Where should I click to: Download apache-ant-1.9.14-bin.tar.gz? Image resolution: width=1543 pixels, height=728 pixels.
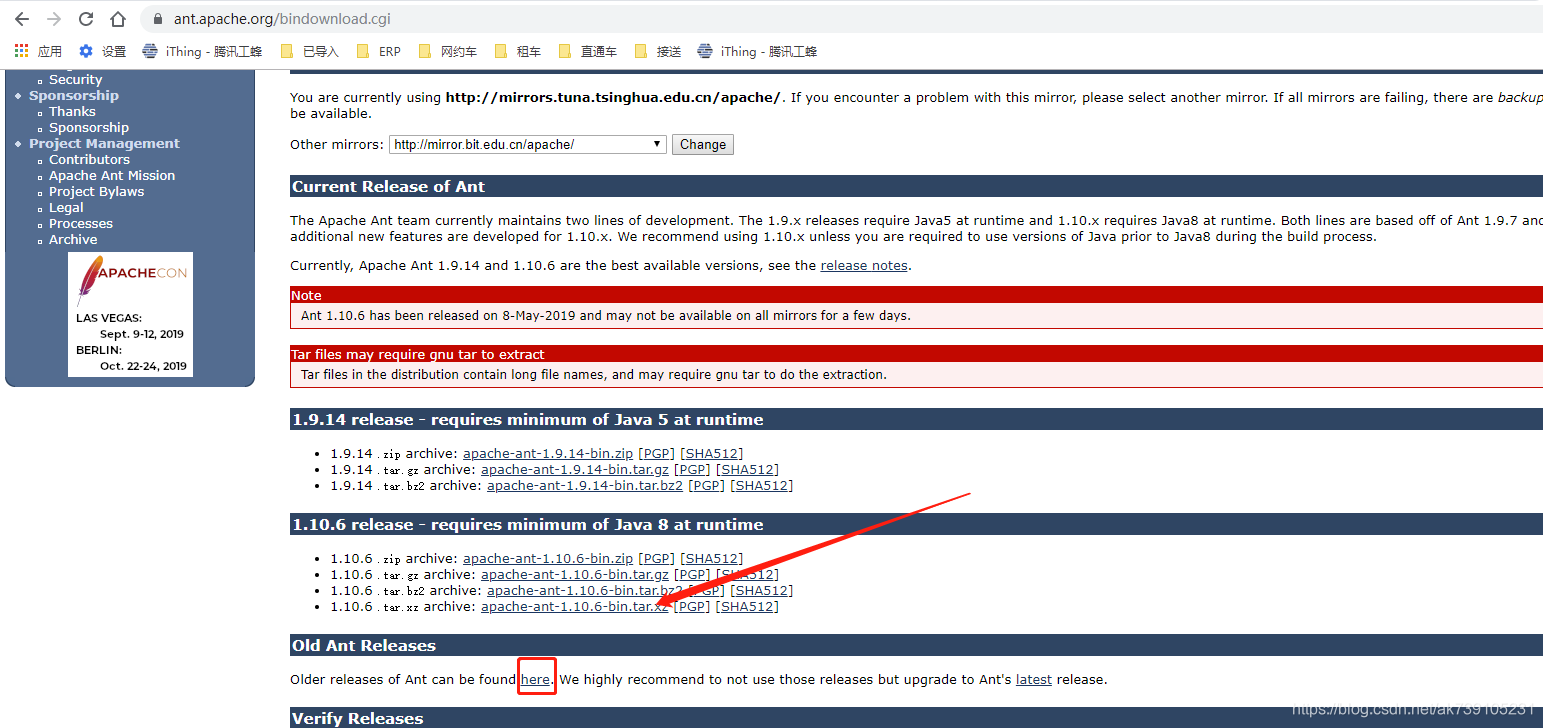[x=575, y=470]
